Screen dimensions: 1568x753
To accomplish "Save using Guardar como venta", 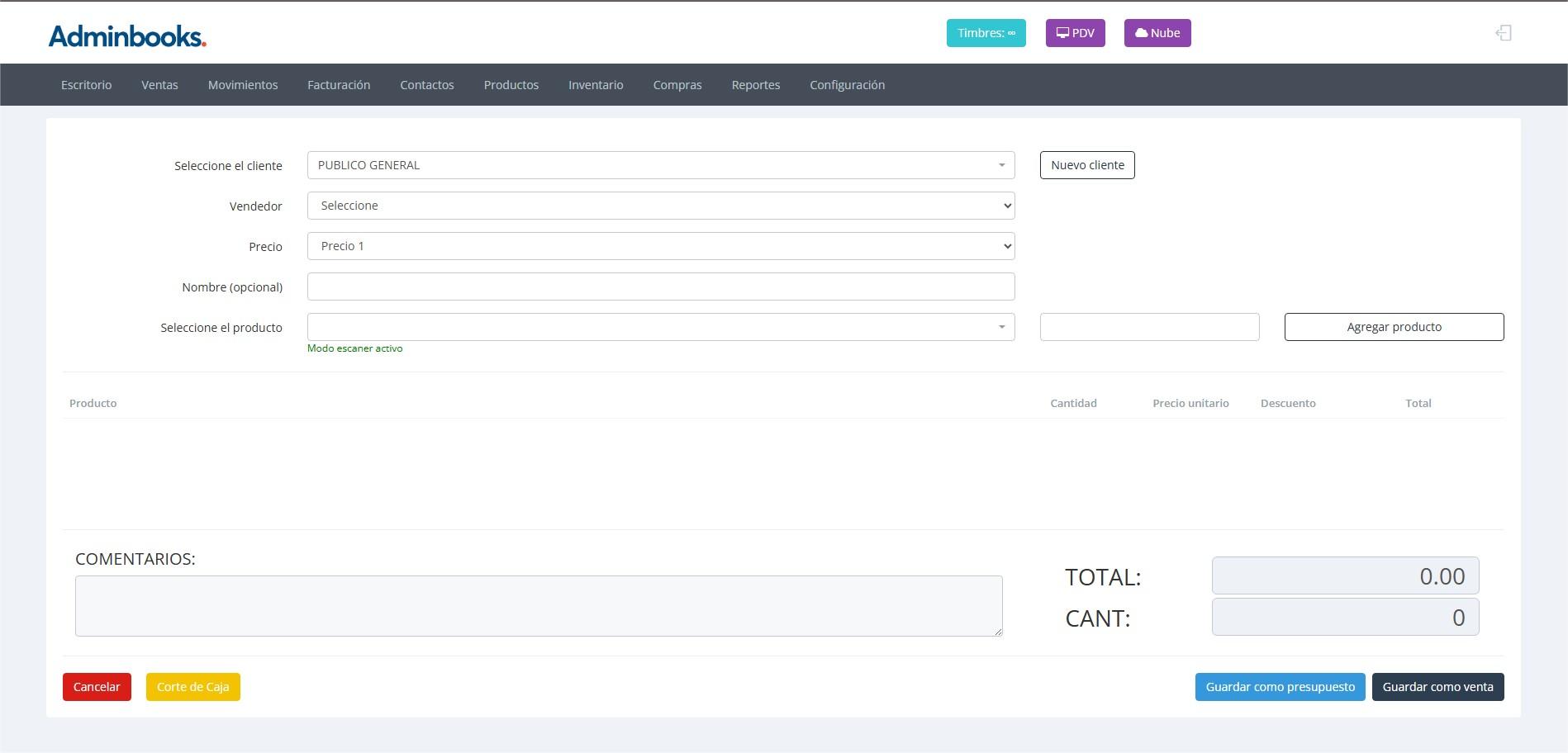I will point(1437,687).
